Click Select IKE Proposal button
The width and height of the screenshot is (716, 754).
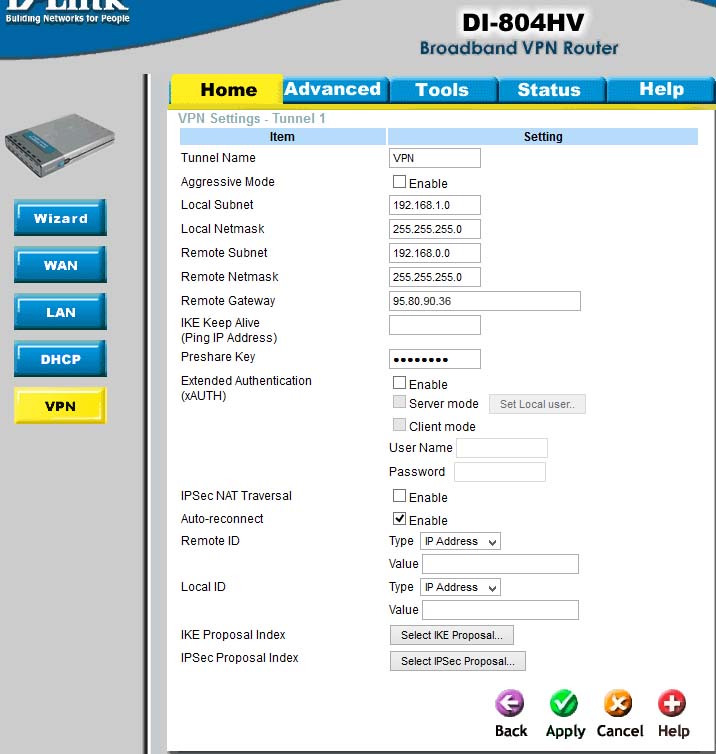coord(452,635)
